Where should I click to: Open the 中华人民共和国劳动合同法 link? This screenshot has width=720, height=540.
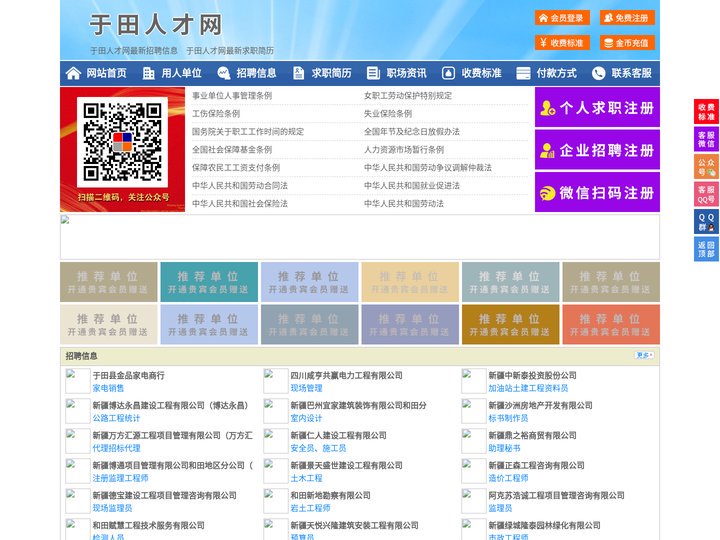click(x=240, y=186)
